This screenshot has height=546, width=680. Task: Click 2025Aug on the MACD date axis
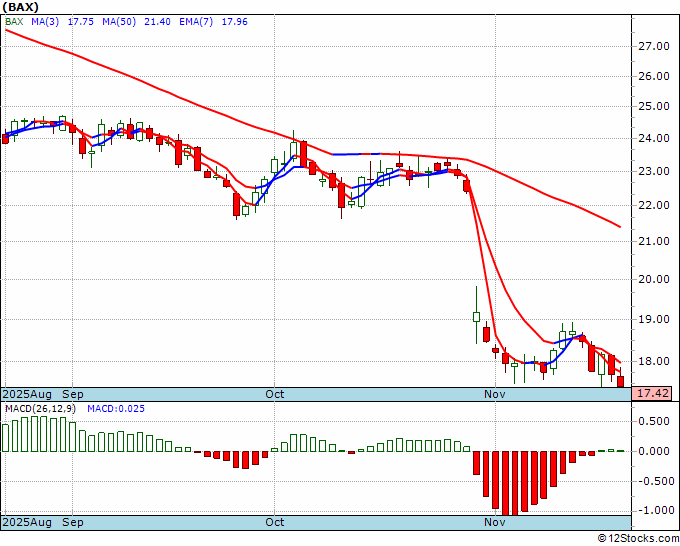point(27,522)
